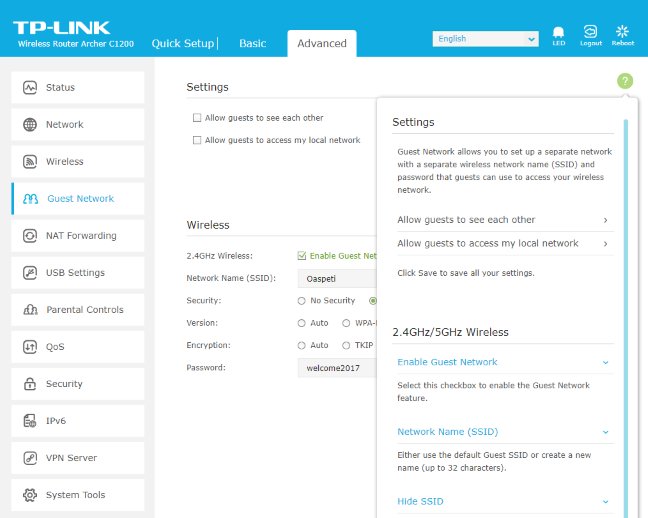This screenshot has height=518, width=648.
Task: Go to Wireless sidebar item
Action: coord(78,161)
